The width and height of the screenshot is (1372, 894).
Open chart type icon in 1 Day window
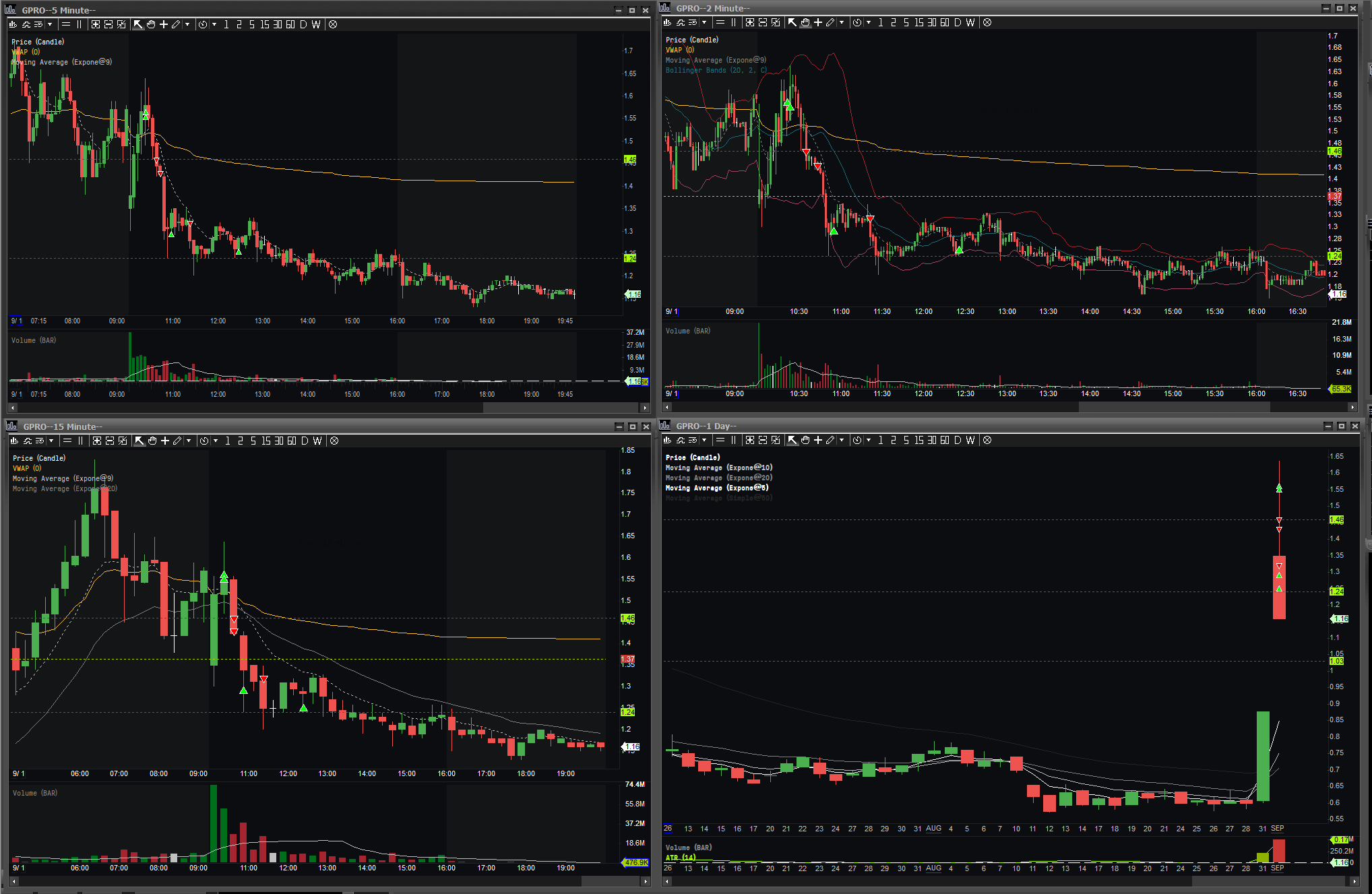click(667, 440)
